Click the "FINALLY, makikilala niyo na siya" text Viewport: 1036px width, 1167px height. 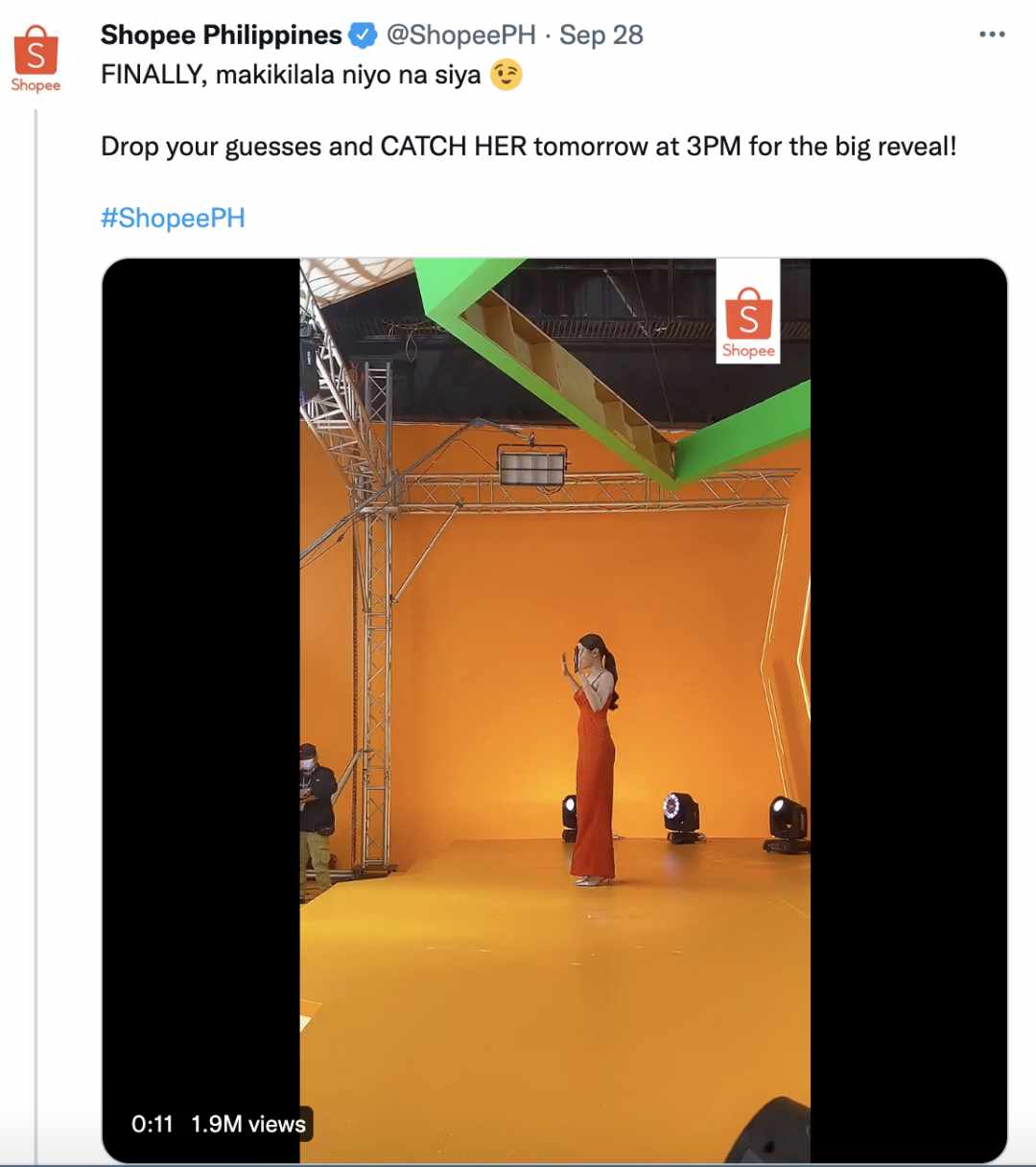(291, 75)
